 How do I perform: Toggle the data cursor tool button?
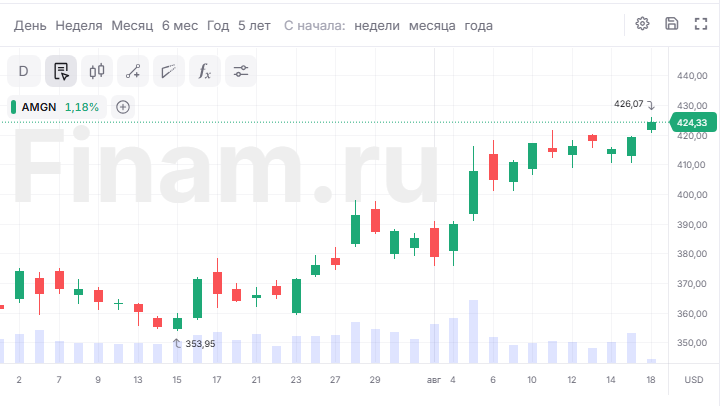pyautogui.click(x=61, y=71)
